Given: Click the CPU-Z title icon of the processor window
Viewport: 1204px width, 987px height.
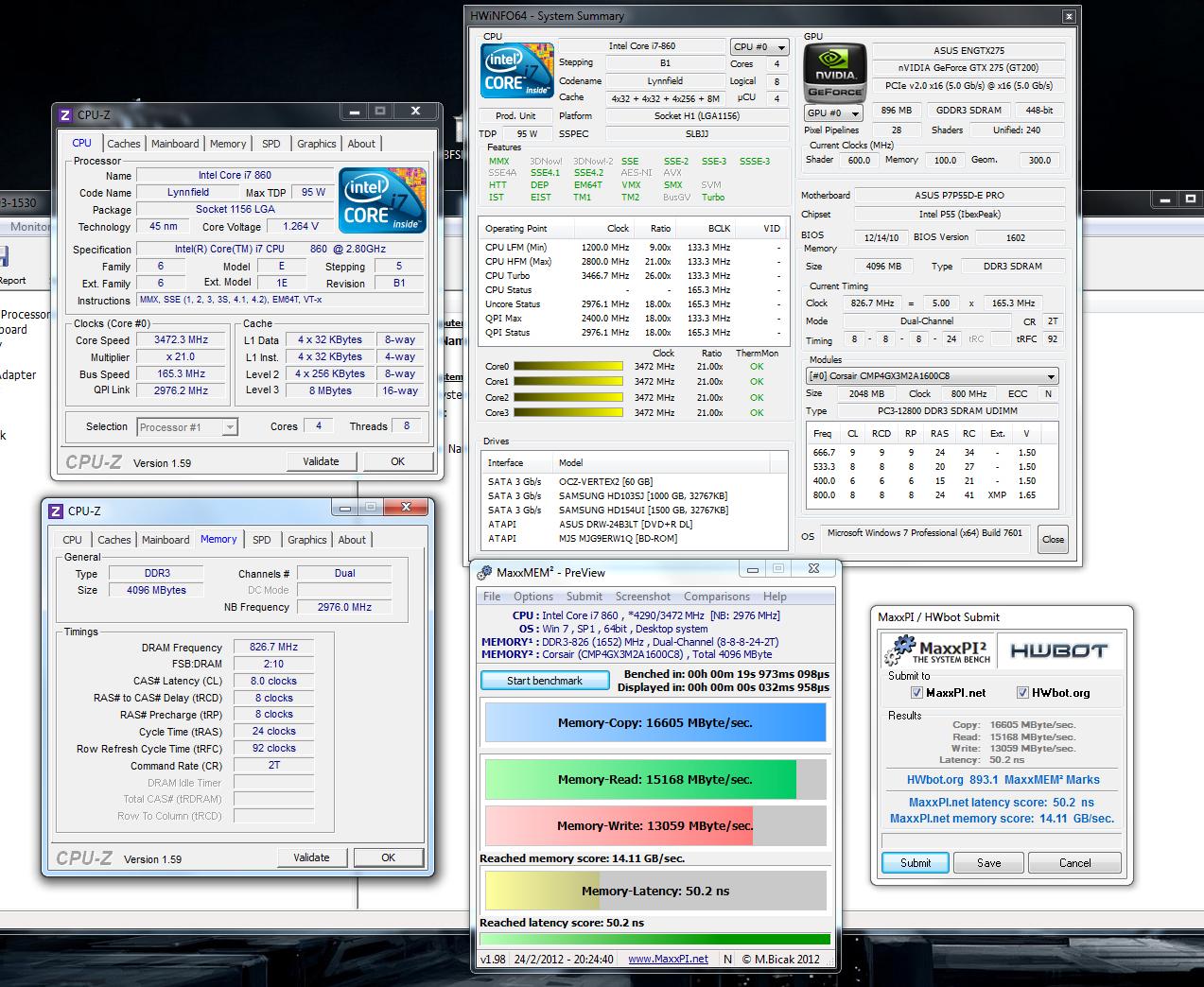Looking at the screenshot, I should pos(65,115).
